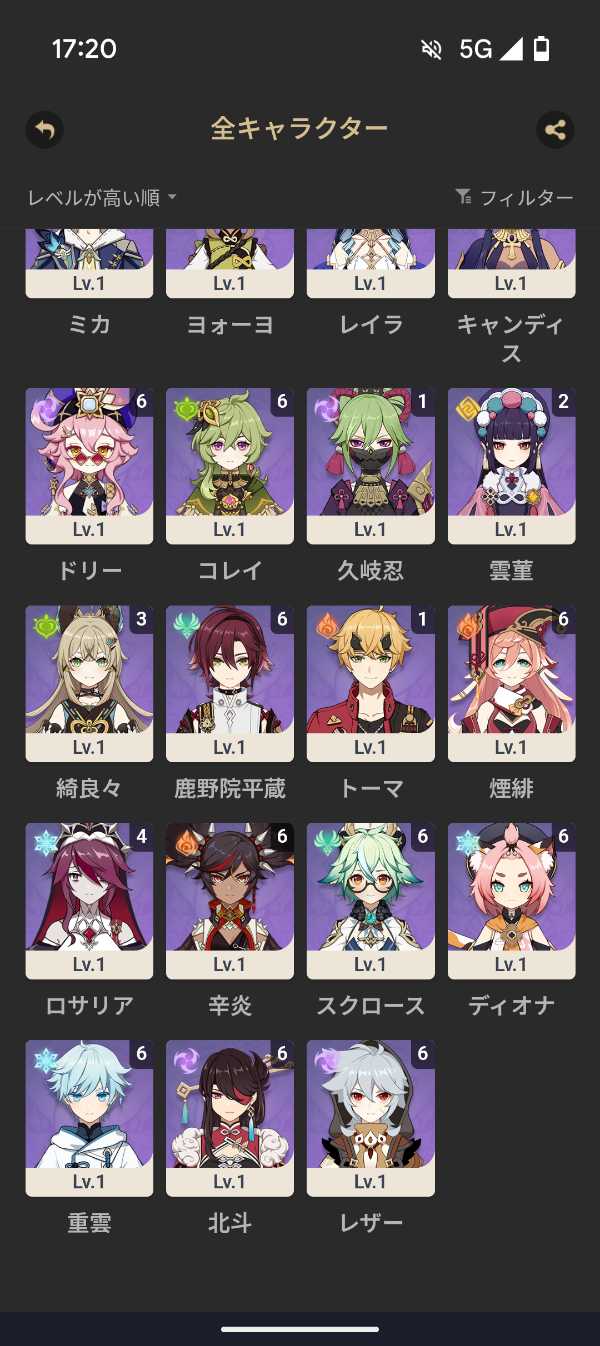
Task: Tap the constellation badge 6 on ディオナ
Action: [563, 837]
